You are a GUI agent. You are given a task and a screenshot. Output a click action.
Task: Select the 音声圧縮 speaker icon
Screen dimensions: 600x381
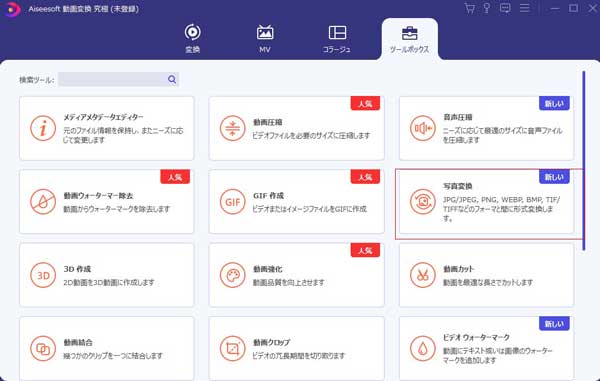422,129
